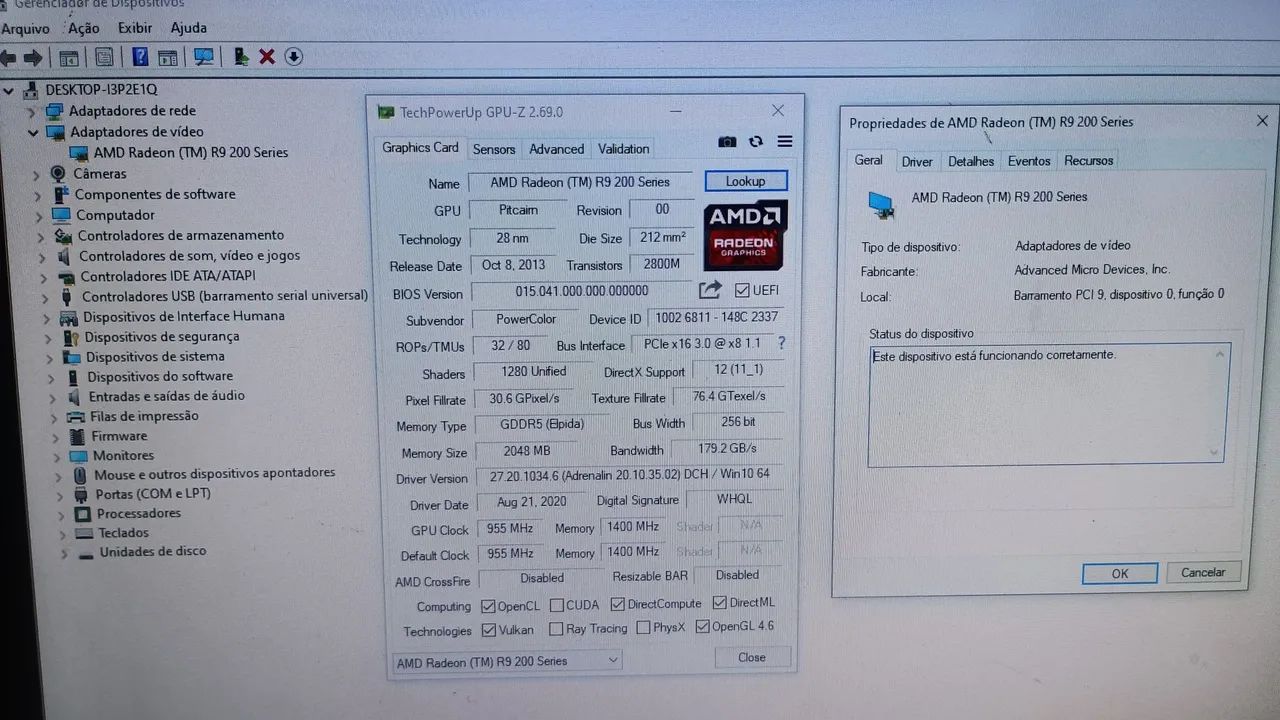Click the Lookup button in GPU-Z
The width and height of the screenshot is (1280, 720).
point(746,181)
